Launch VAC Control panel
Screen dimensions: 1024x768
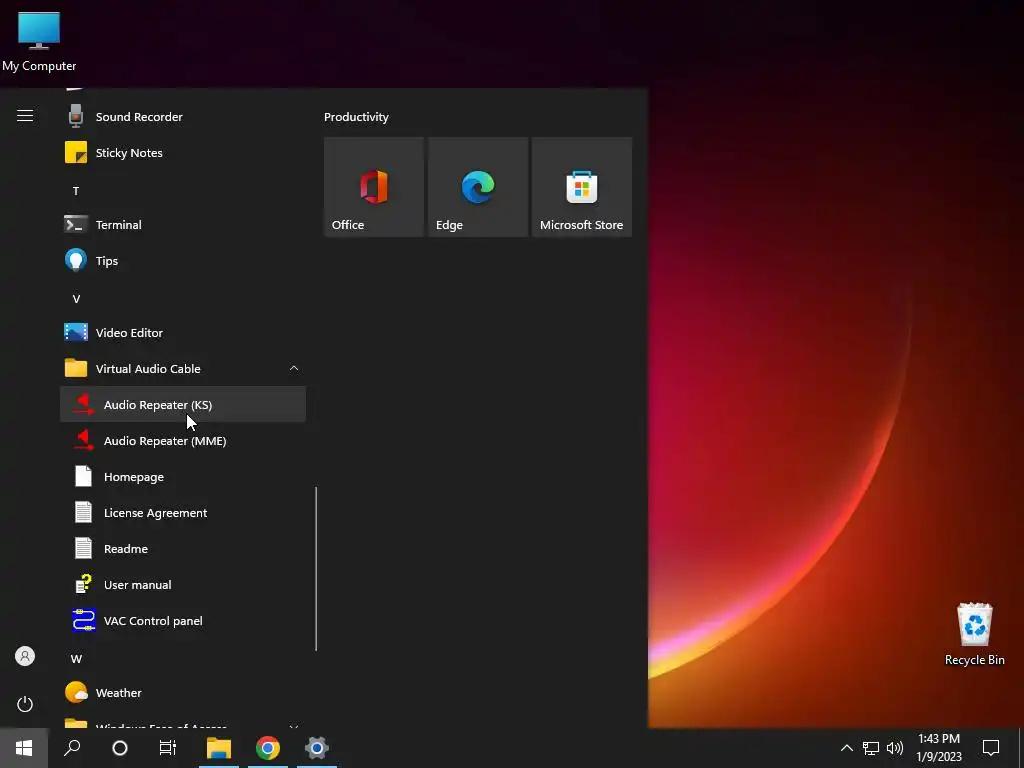tap(183, 620)
